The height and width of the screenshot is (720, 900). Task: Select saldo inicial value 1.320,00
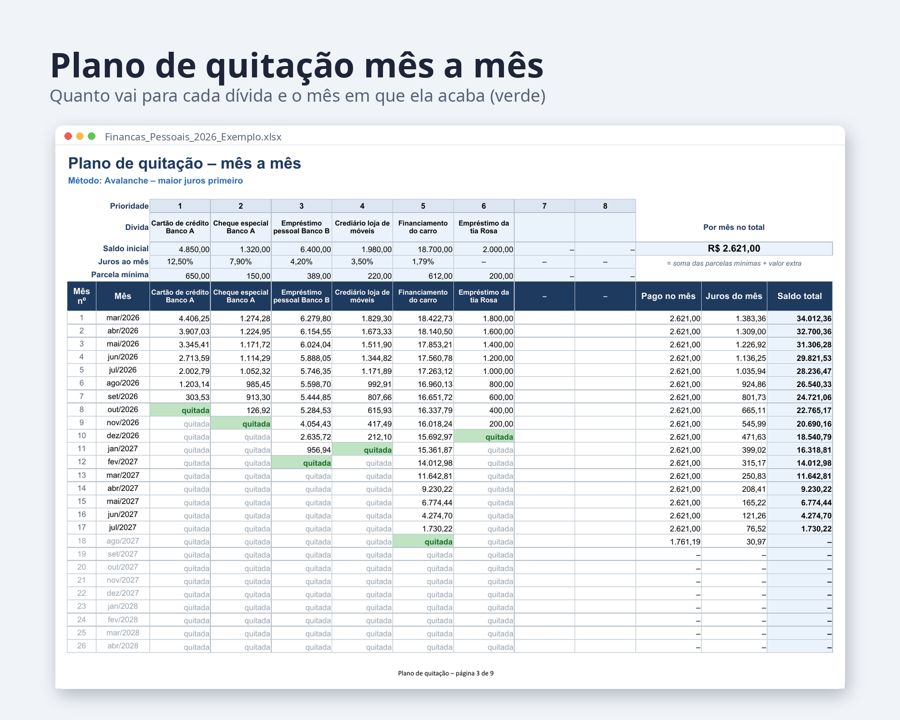pos(241,249)
